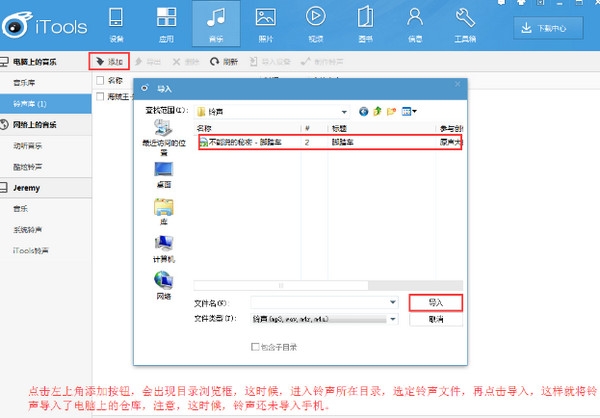This screenshot has width=600, height=418.
Task: Click the create new folder icon
Action: click(x=391, y=111)
